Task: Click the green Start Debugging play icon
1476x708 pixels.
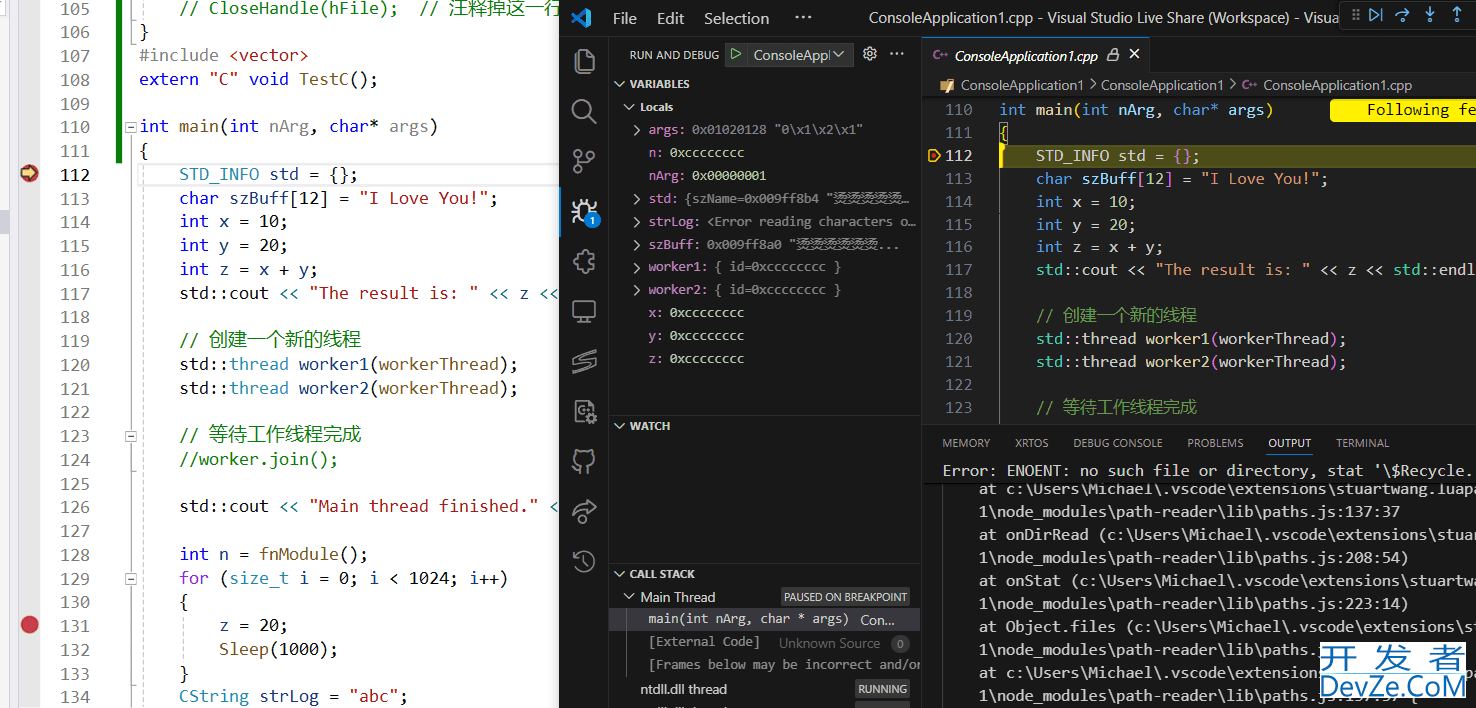Action: click(736, 54)
